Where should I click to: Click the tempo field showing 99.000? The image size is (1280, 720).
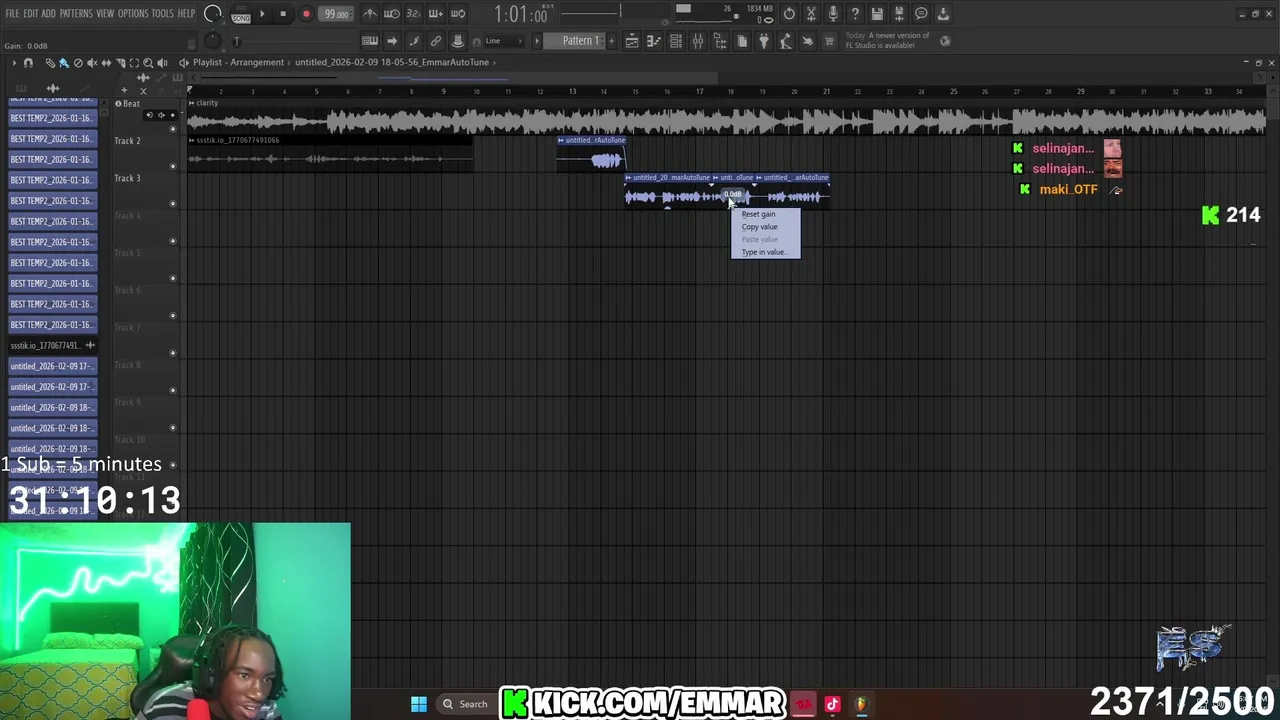tap(336, 14)
